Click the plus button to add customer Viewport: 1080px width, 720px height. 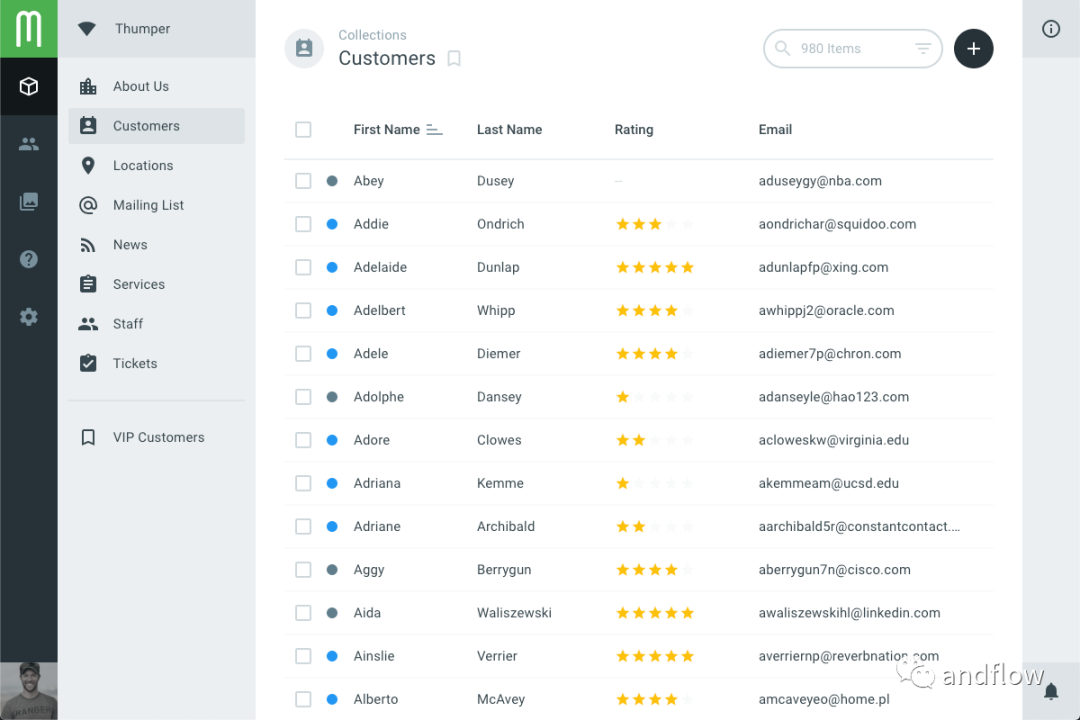pos(973,49)
